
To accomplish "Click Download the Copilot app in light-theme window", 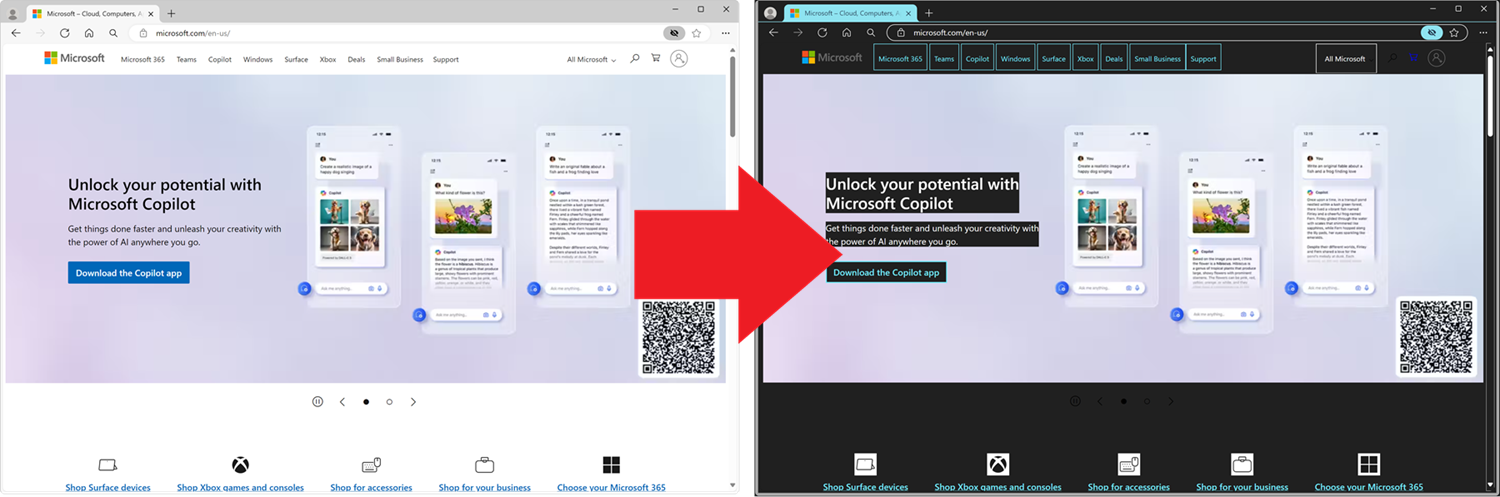I will 129,272.
